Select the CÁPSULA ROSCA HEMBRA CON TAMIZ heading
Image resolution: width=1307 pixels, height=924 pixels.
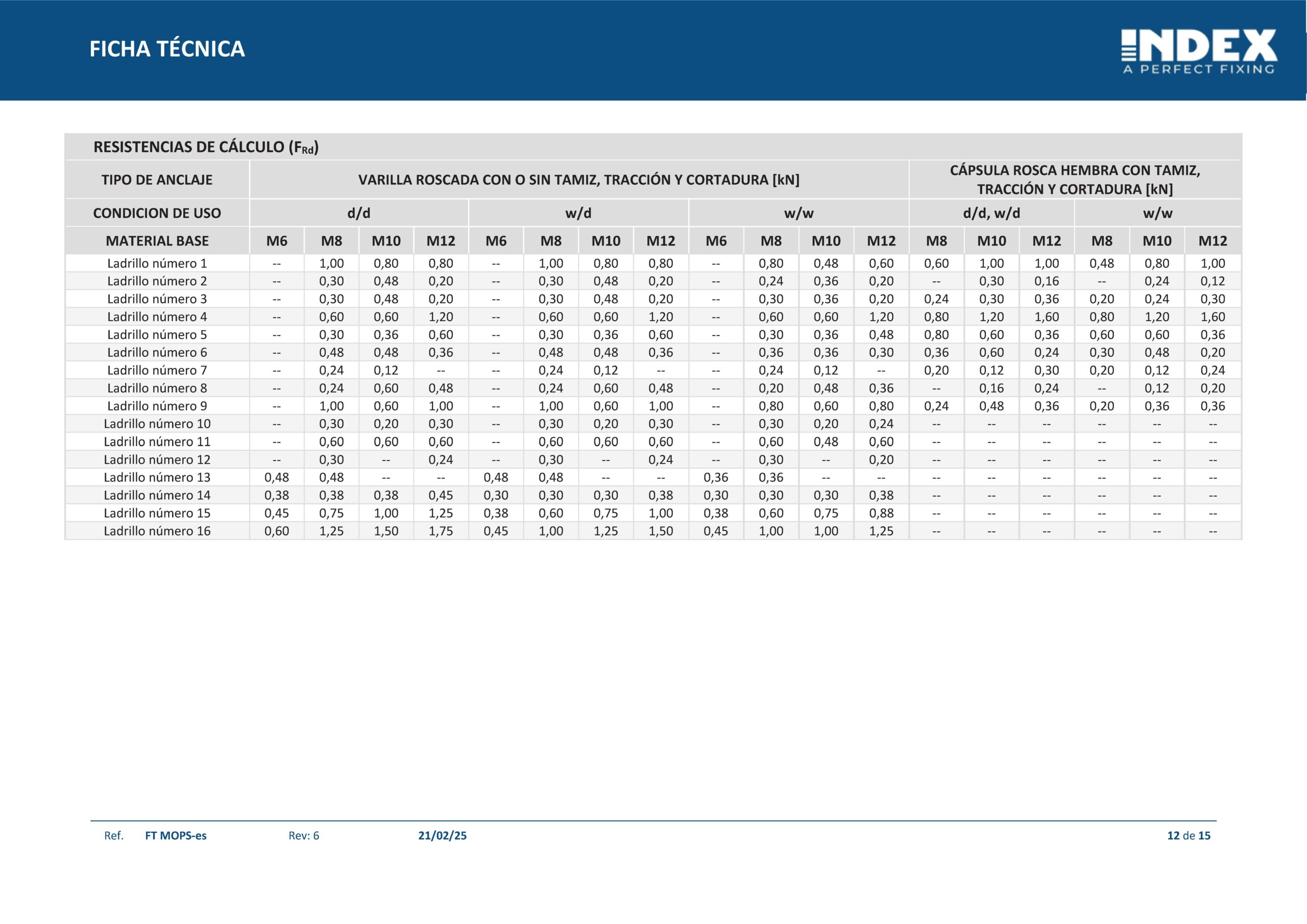click(x=1075, y=179)
